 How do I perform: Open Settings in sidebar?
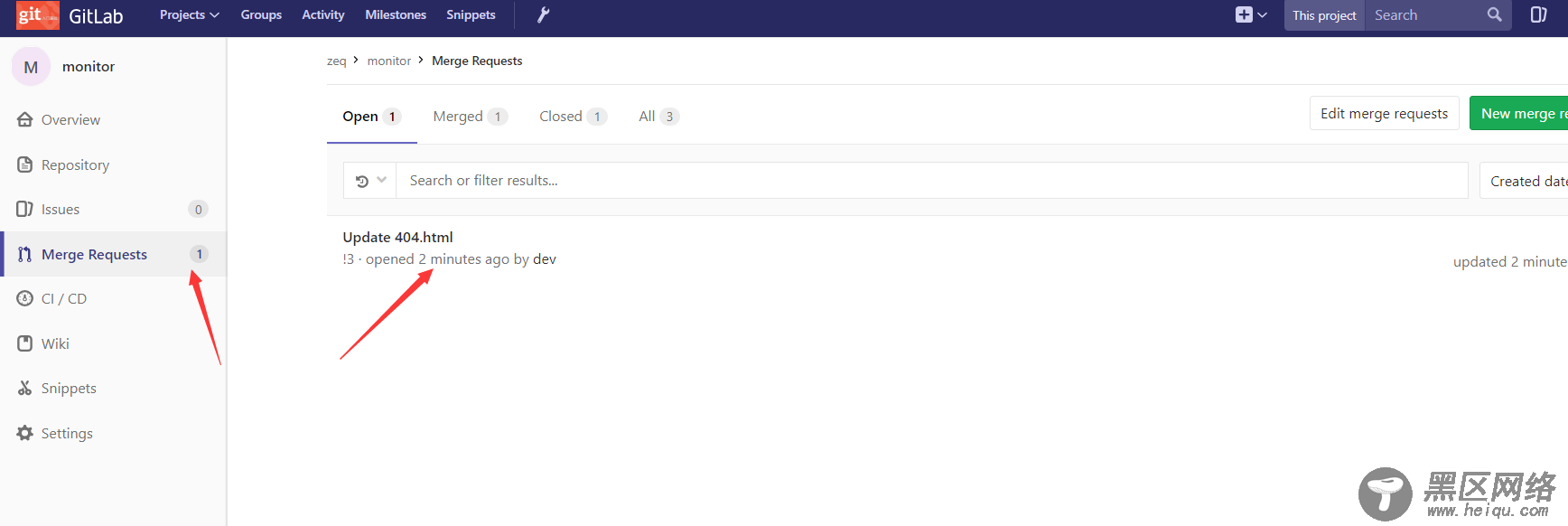click(67, 433)
